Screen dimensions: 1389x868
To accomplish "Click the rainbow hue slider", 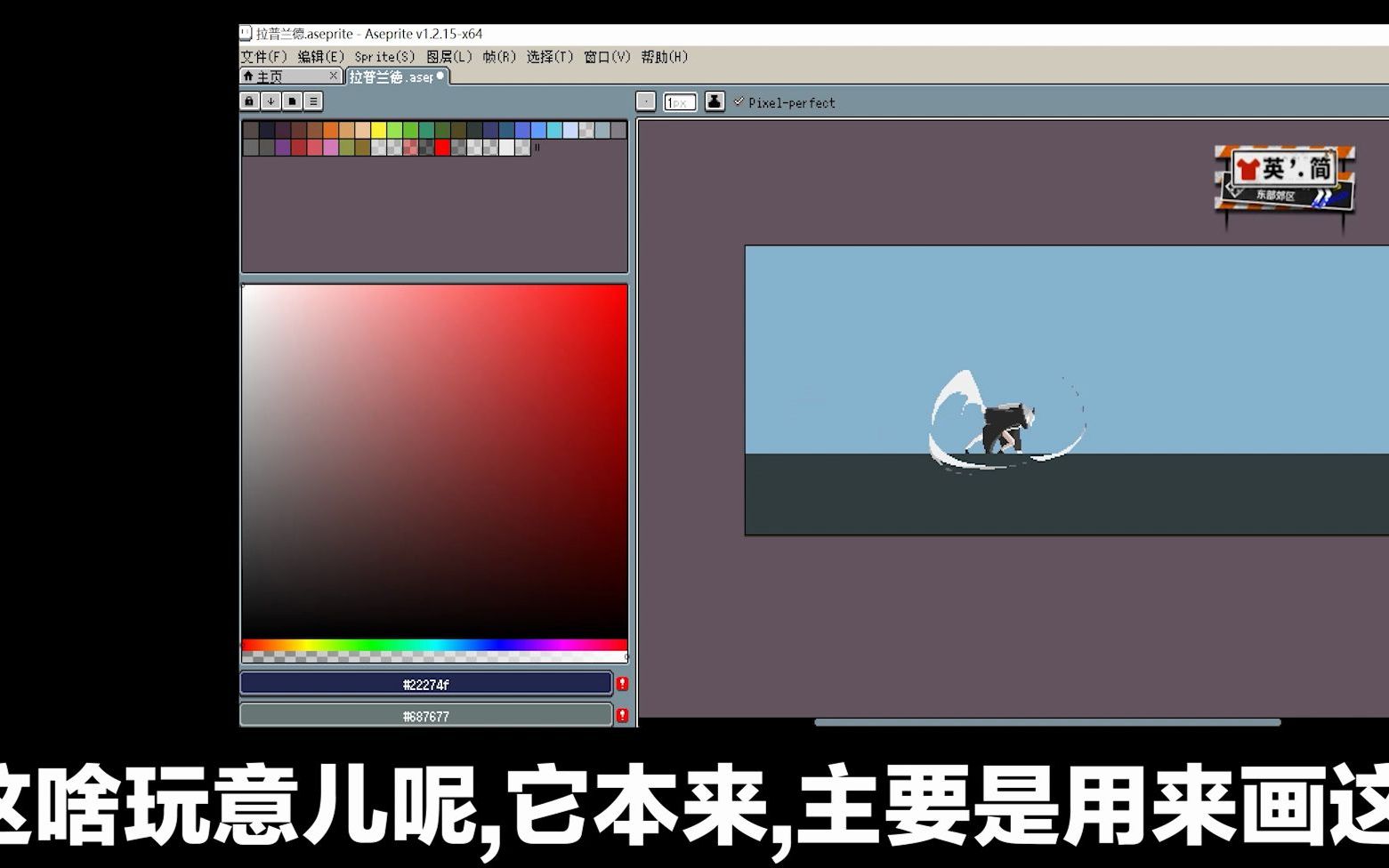I will pos(434,645).
